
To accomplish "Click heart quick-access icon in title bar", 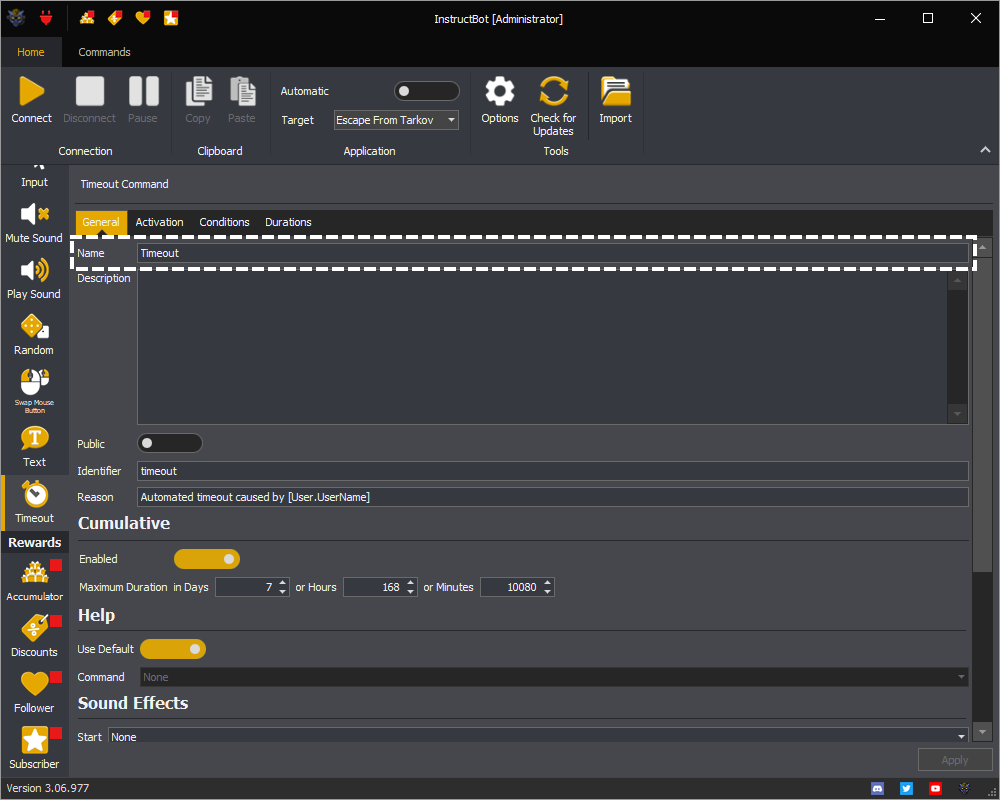I will [x=143, y=18].
